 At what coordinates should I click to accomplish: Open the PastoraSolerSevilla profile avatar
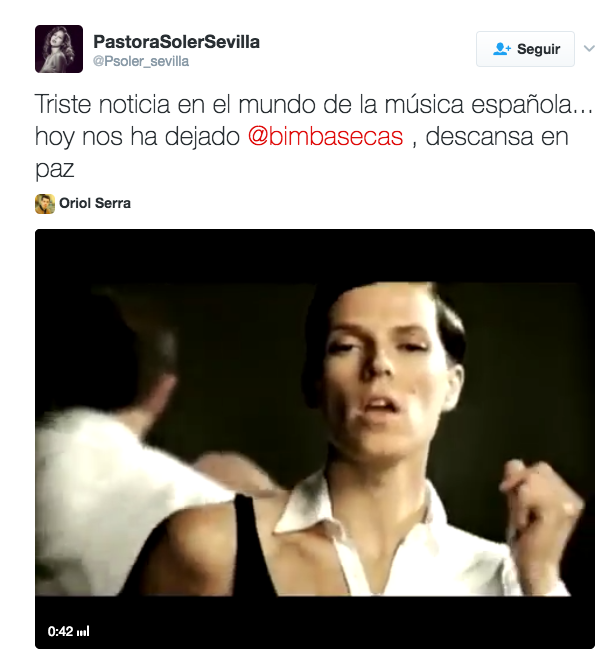pyautogui.click(x=59, y=49)
